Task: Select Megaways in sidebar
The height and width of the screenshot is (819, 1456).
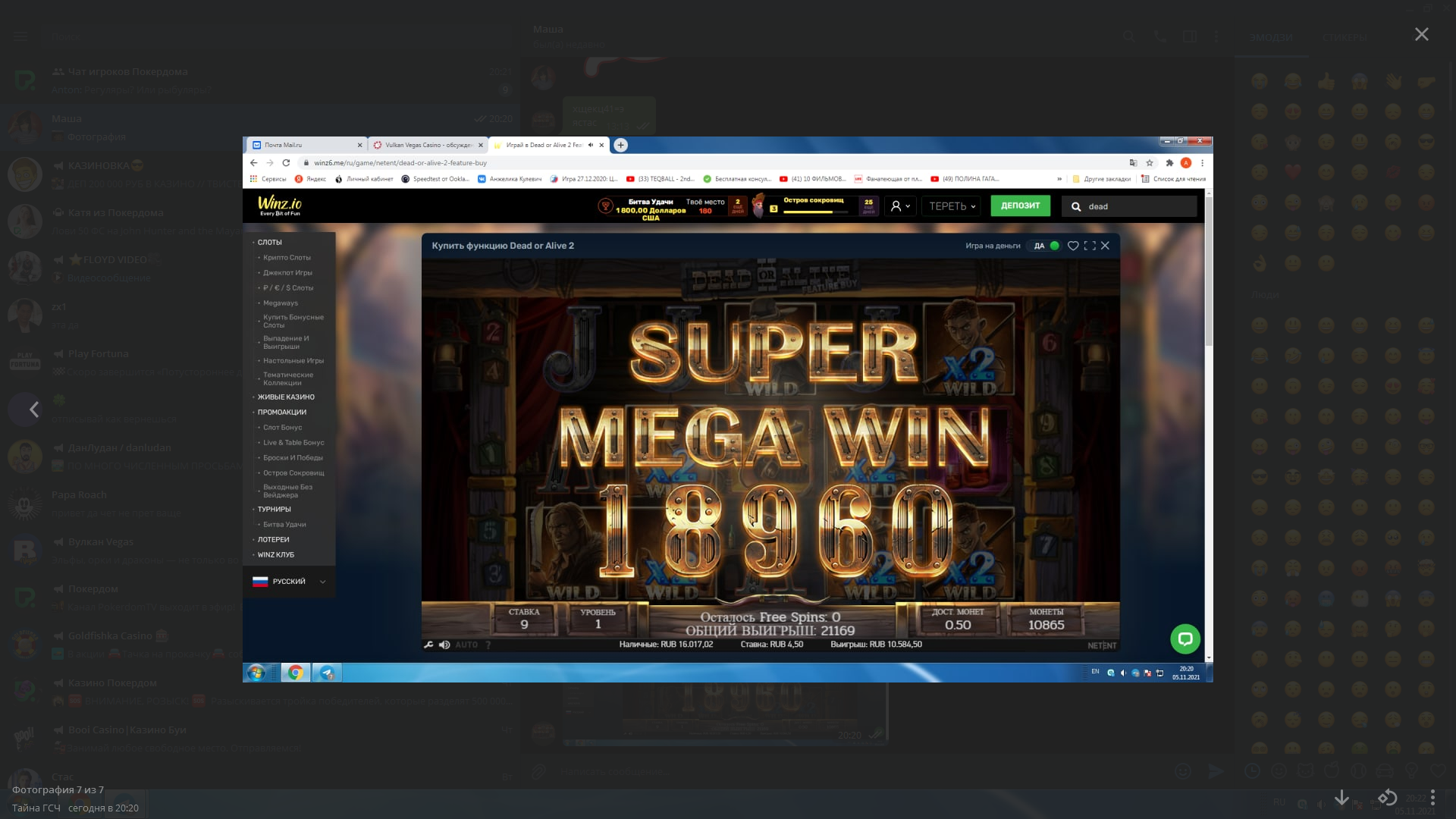Action: coord(281,303)
